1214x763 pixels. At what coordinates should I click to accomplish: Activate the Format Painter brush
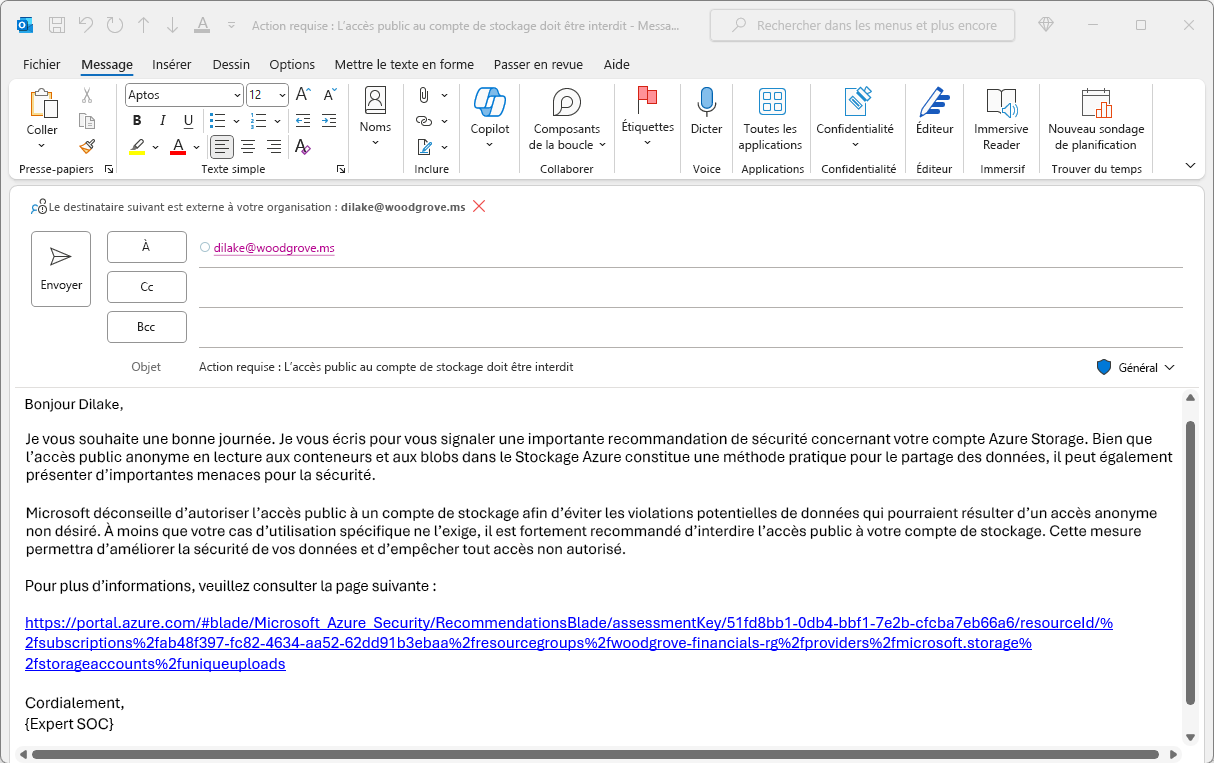pyautogui.click(x=87, y=147)
